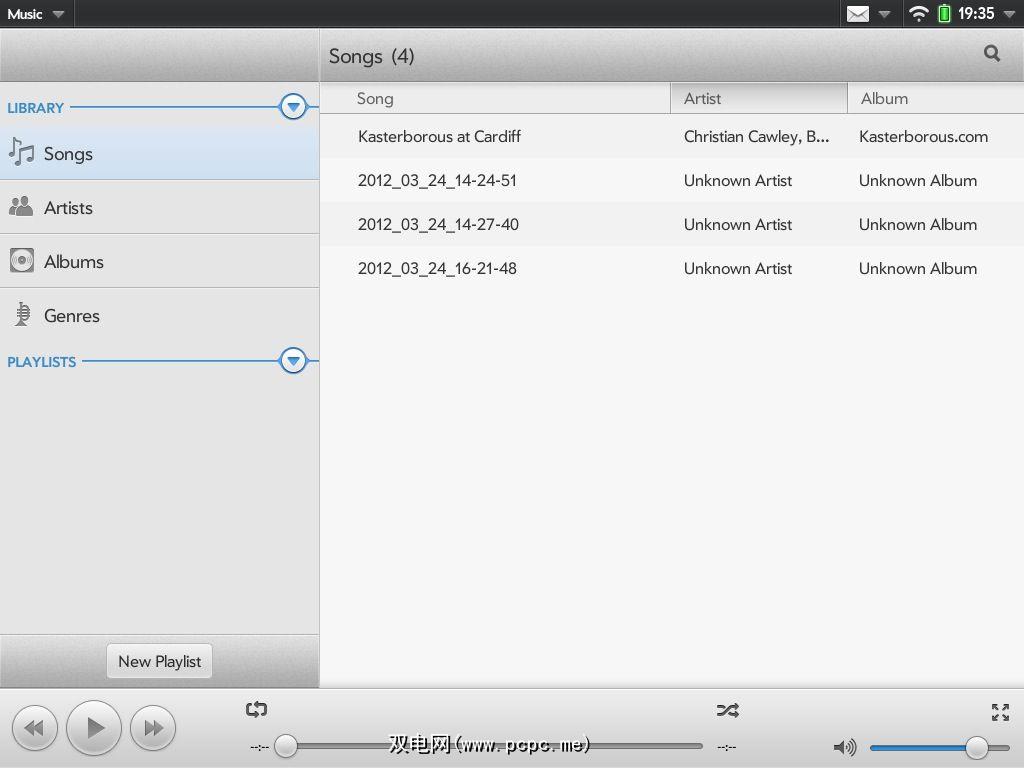The height and width of the screenshot is (768, 1024).
Task: Open the Music app menu
Action: click(36, 14)
